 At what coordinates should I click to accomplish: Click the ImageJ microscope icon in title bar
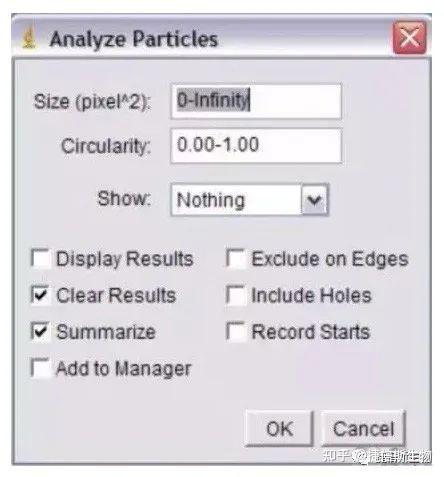pos(29,39)
